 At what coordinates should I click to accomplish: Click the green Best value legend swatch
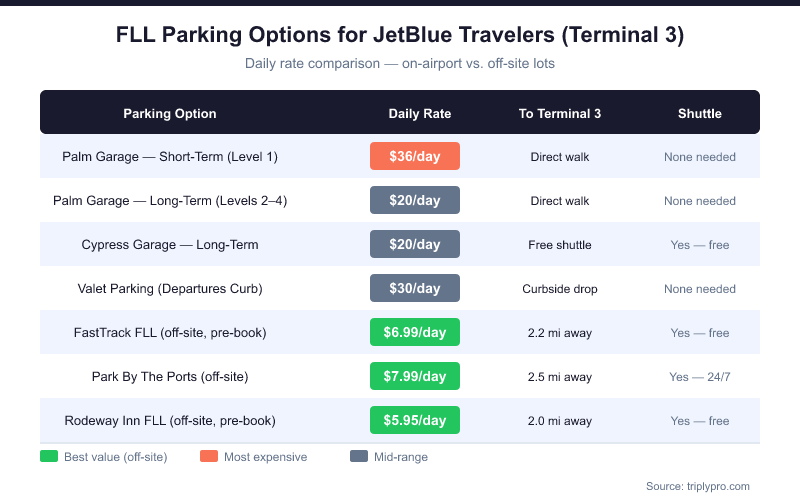click(49, 457)
